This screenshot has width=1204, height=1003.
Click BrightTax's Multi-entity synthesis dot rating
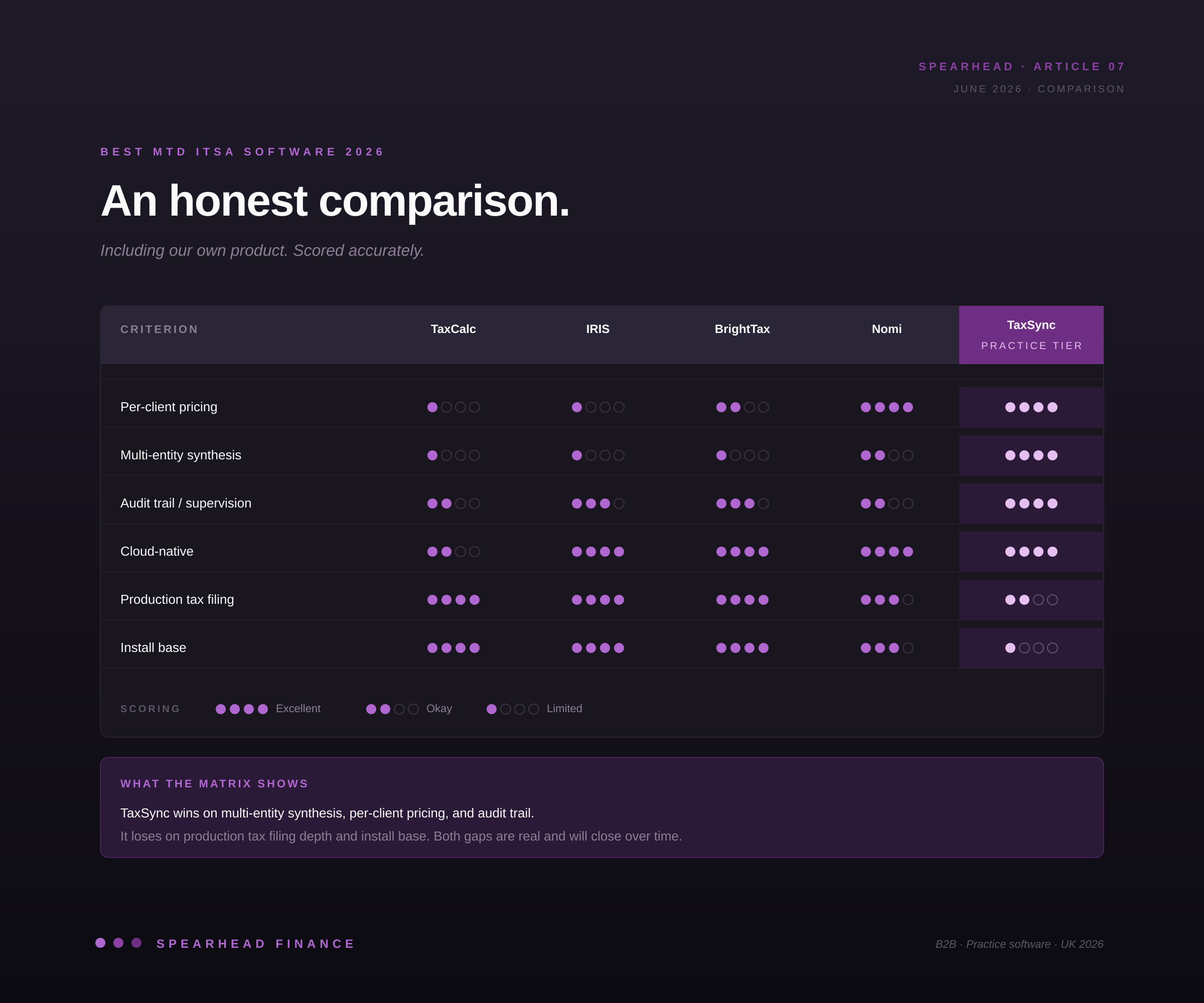pos(742,455)
